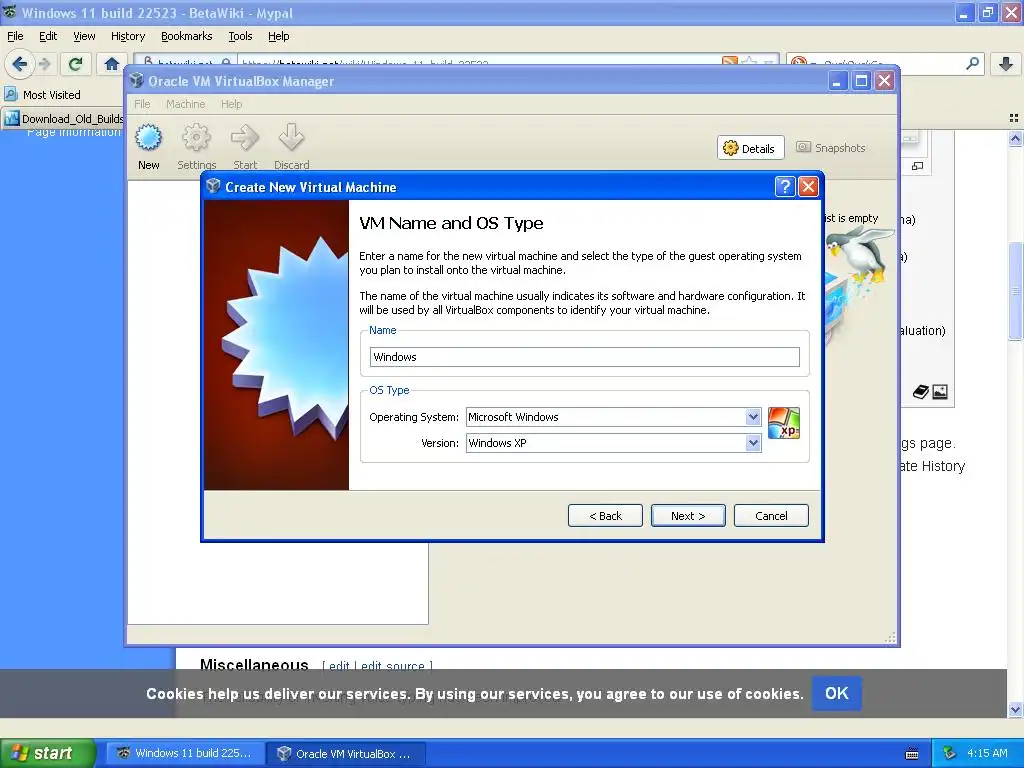This screenshot has height=768, width=1024.
Task: Click the book icon on the wiki page
Action: [x=921, y=392]
